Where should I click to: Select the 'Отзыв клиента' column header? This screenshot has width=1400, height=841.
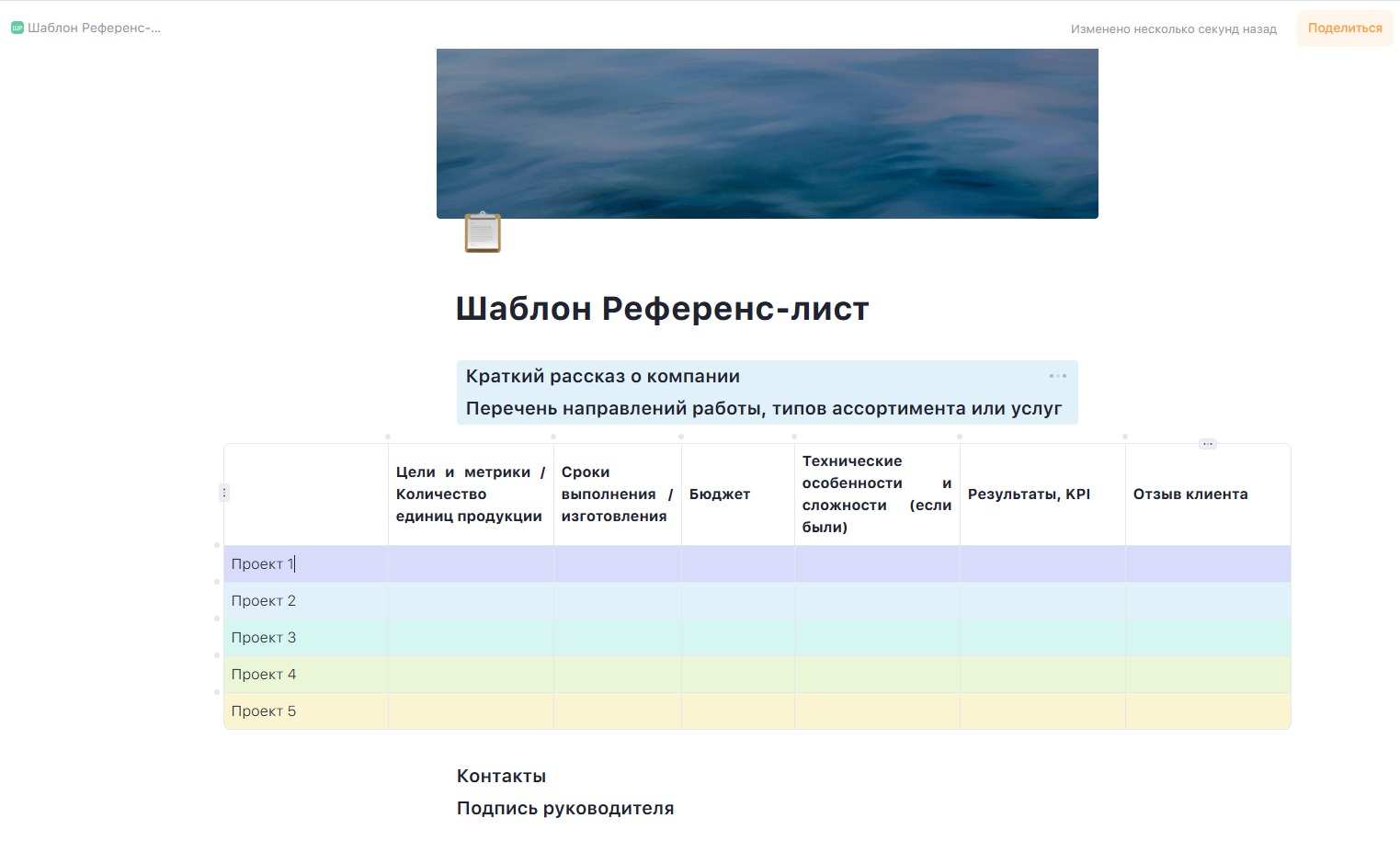pos(1208,494)
